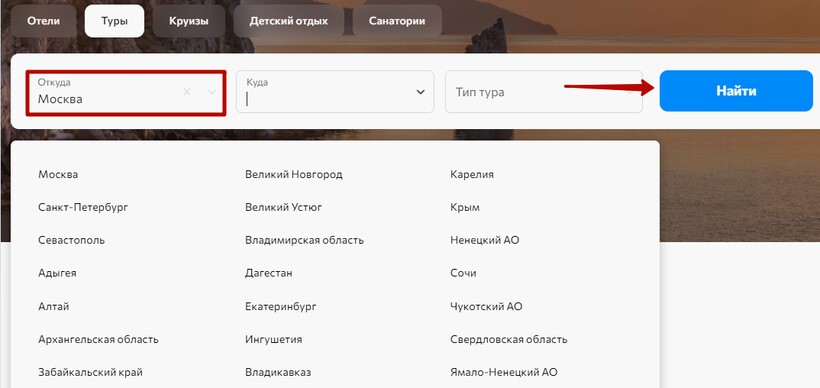Open the Тип тура selector
This screenshot has height=388, width=820.
coord(544,92)
